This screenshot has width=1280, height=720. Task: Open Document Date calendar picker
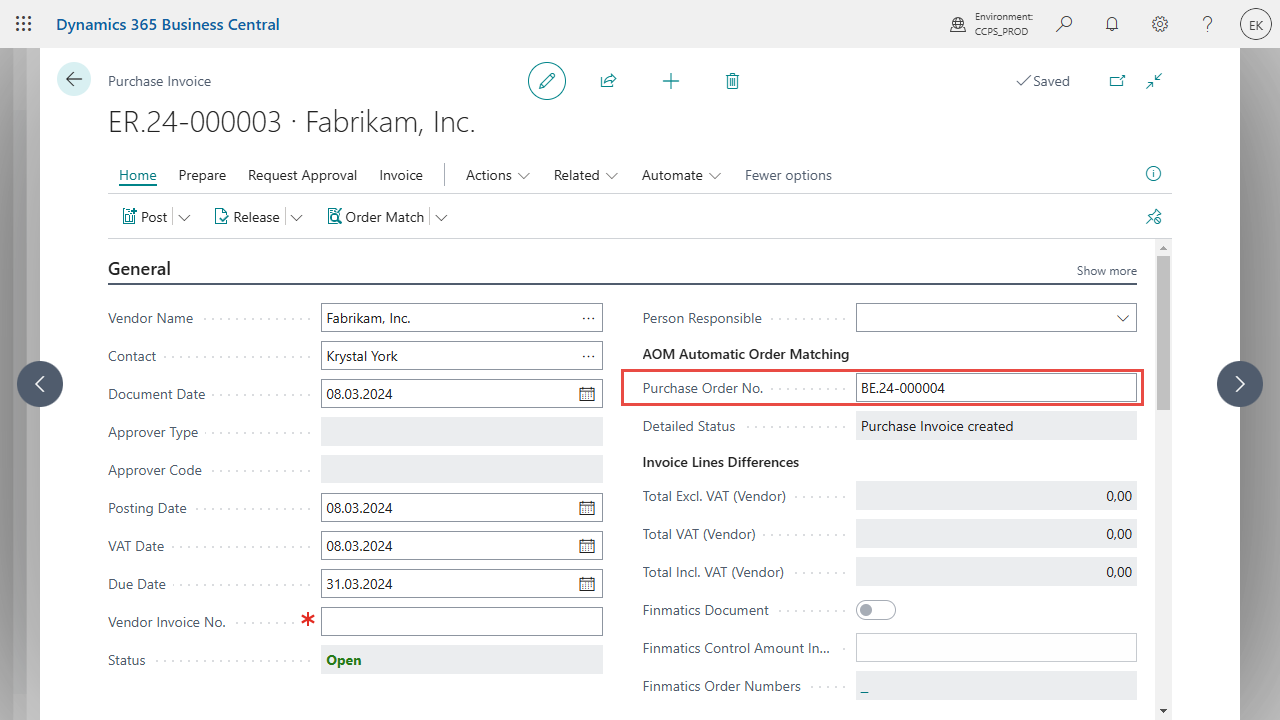point(587,394)
